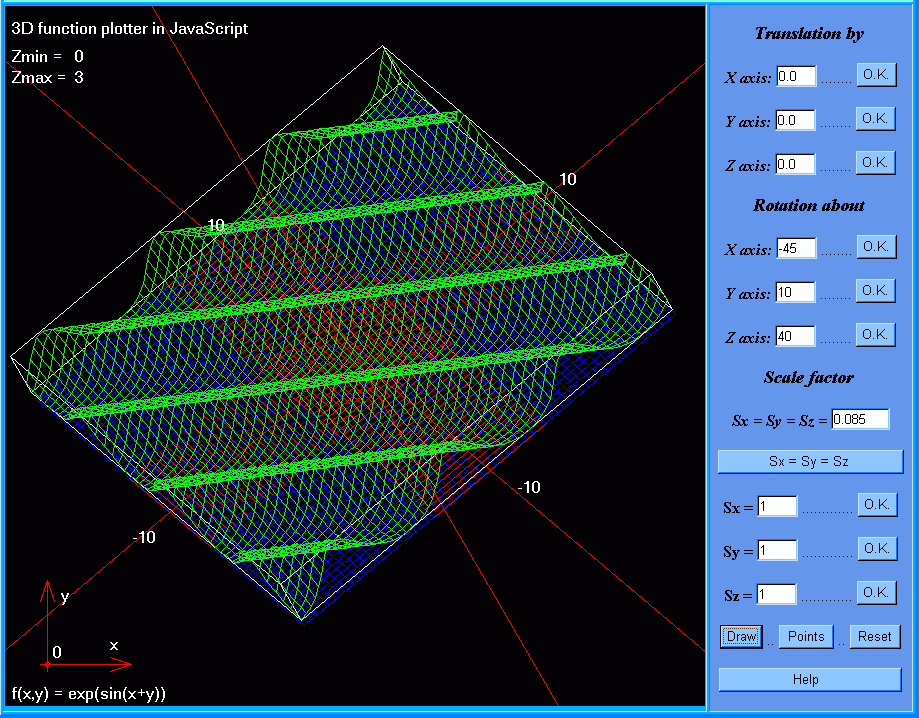Screen dimensions: 919x718
Task: Focus the Y axis translation field
Action: coord(795,120)
